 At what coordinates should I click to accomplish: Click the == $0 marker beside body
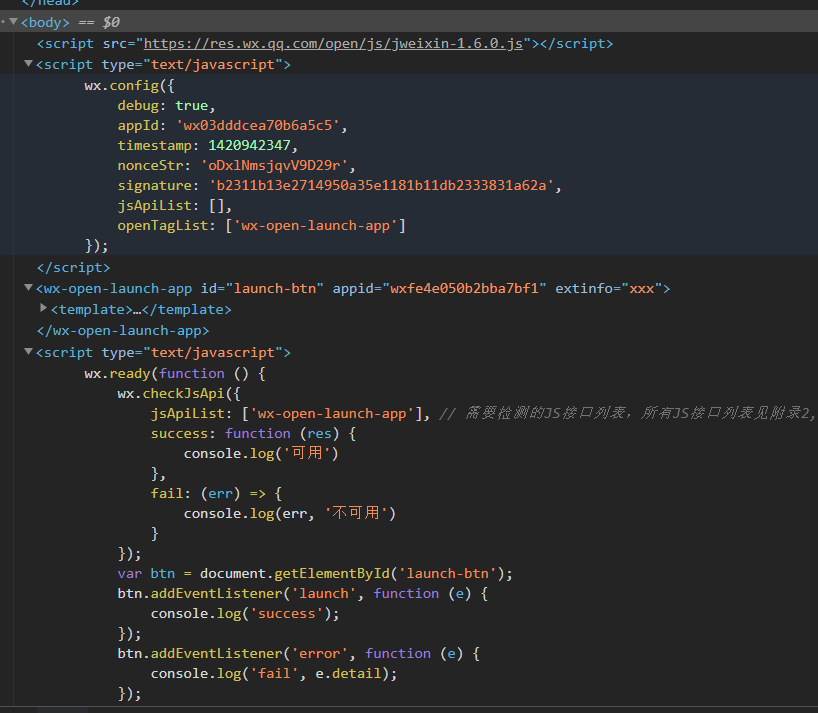click(99, 22)
